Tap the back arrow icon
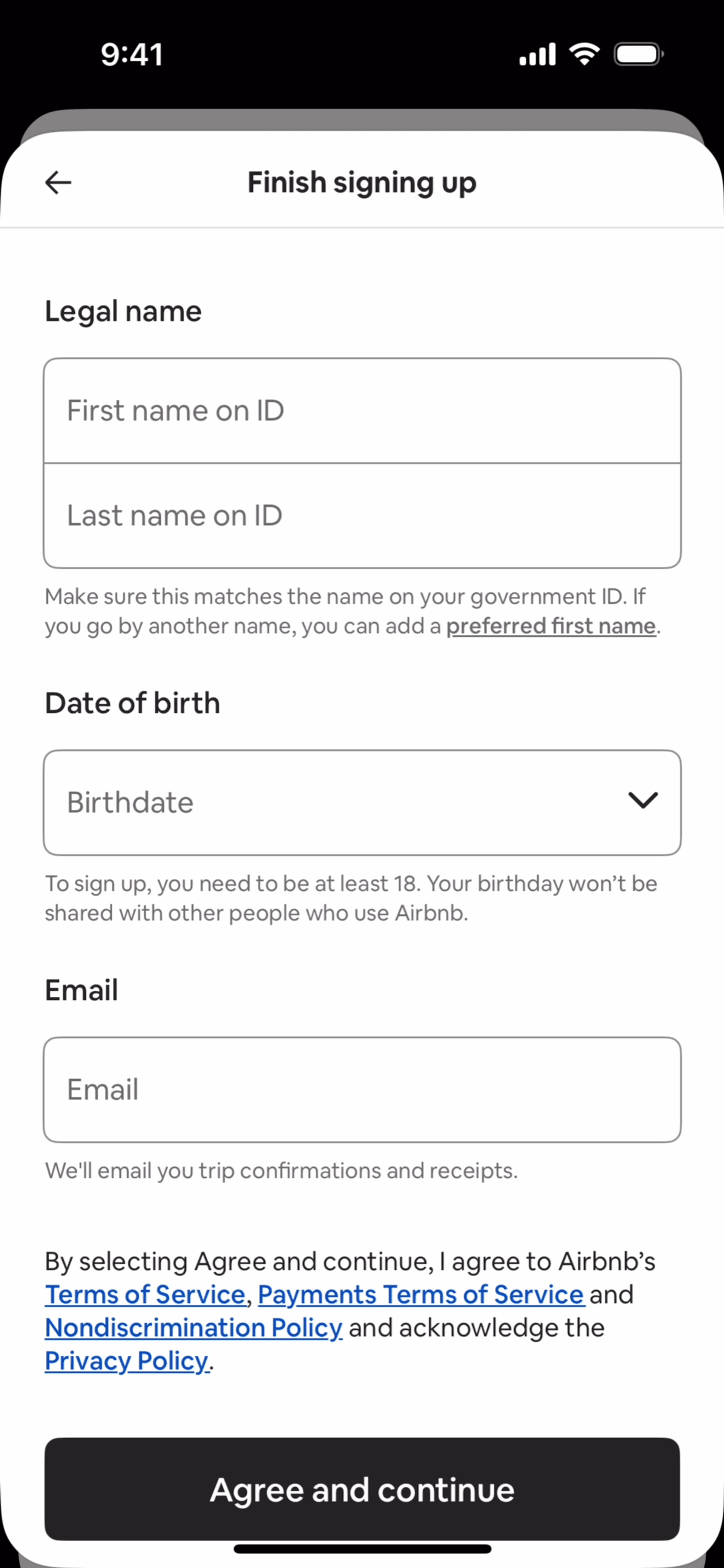This screenshot has height=1568, width=724. click(58, 182)
